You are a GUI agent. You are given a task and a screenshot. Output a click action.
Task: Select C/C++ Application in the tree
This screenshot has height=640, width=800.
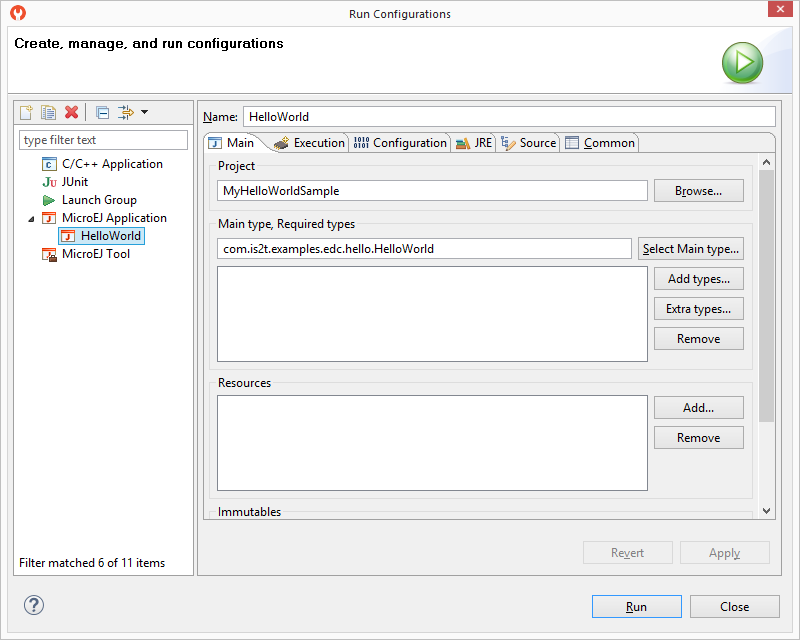112,164
